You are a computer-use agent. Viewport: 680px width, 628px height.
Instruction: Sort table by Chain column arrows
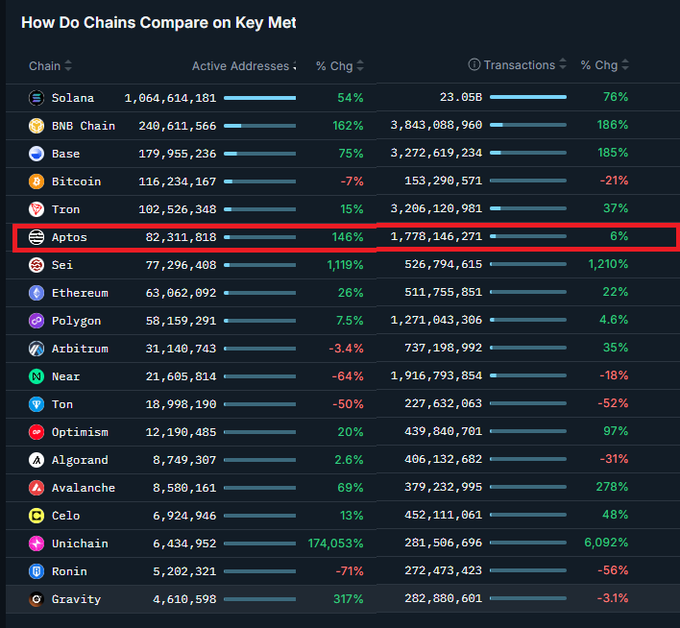click(68, 66)
